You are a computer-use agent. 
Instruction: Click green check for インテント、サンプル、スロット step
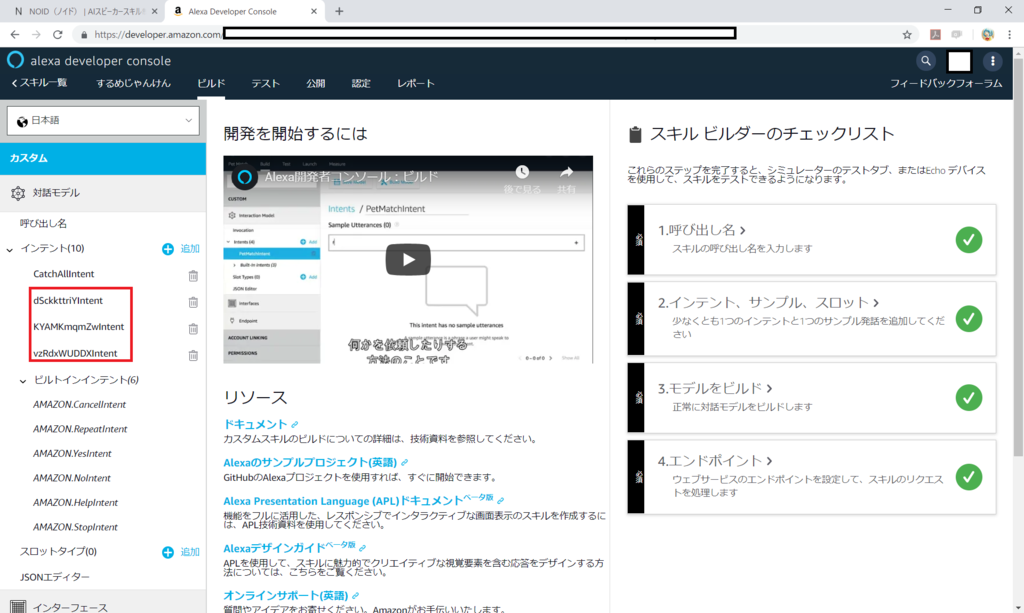click(968, 319)
